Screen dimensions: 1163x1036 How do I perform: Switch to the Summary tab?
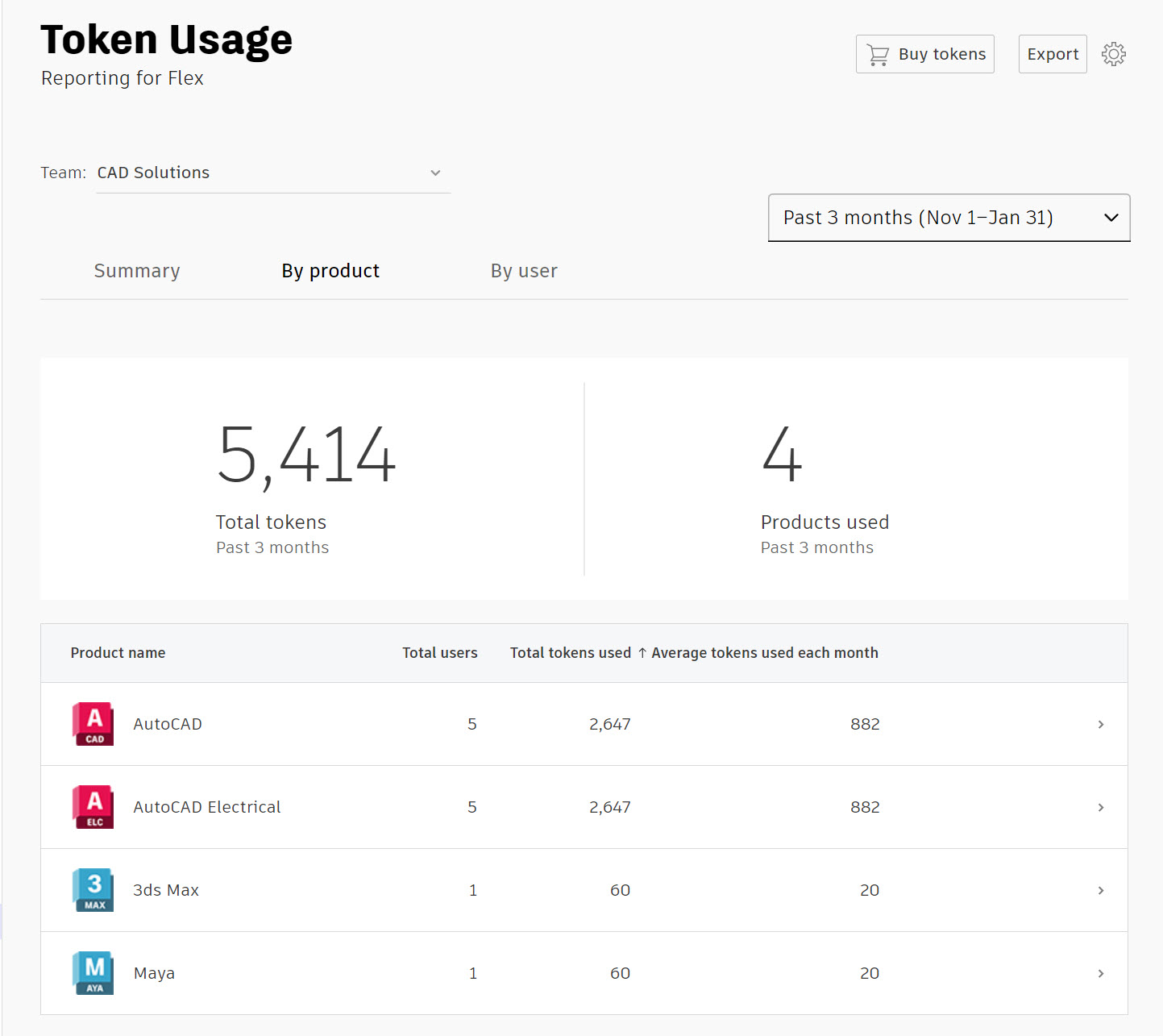137,271
